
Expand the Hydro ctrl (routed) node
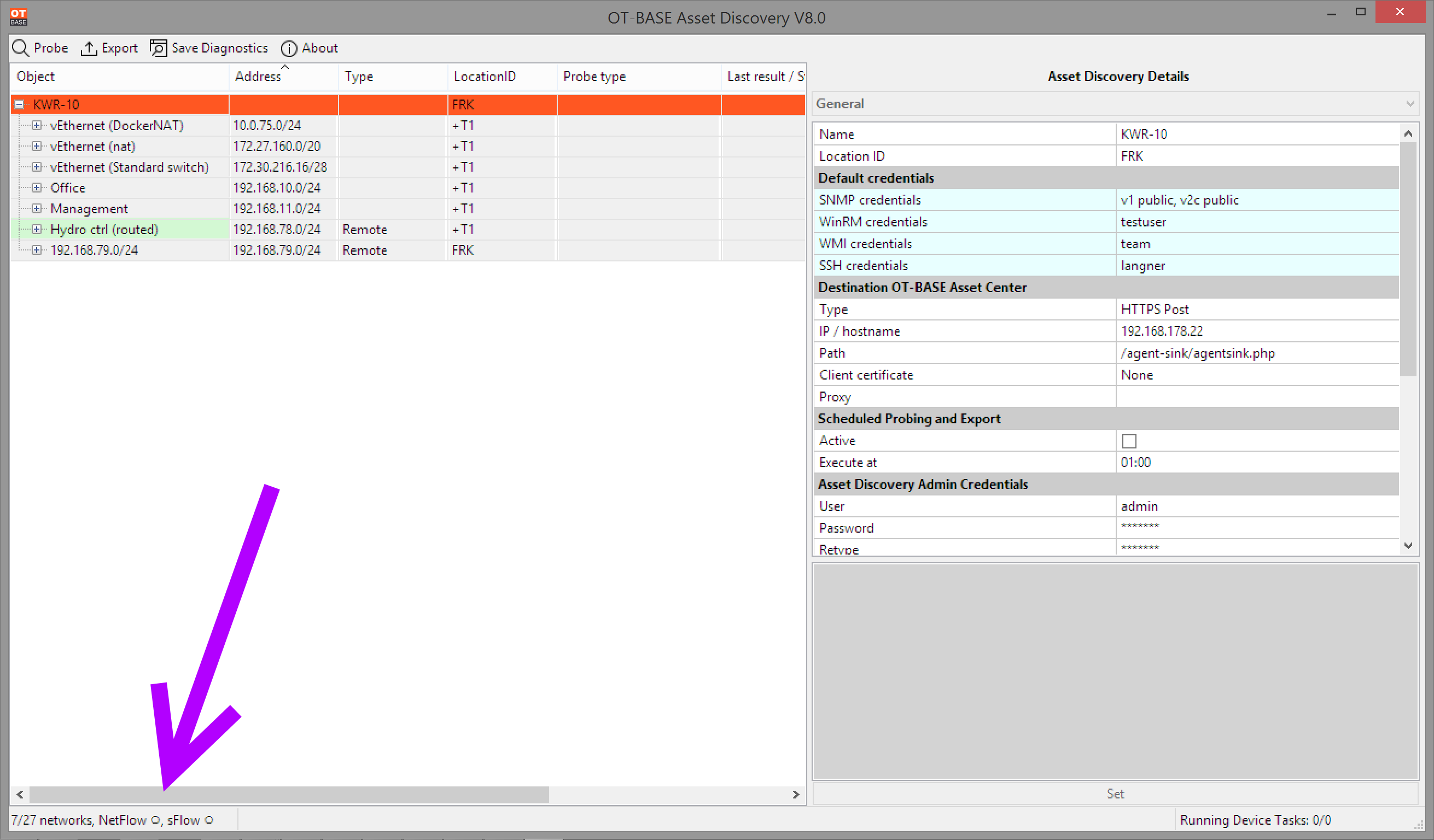[x=37, y=229]
